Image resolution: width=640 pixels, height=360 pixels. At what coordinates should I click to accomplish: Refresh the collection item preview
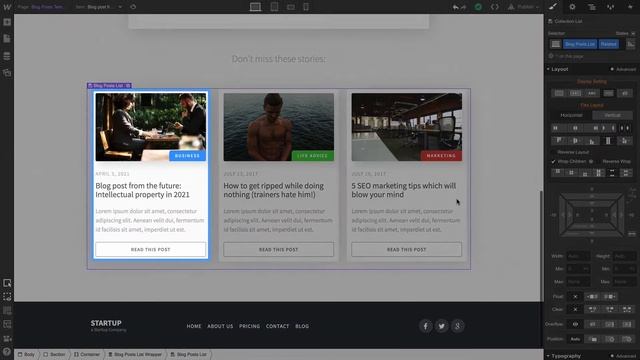tap(133, 7)
